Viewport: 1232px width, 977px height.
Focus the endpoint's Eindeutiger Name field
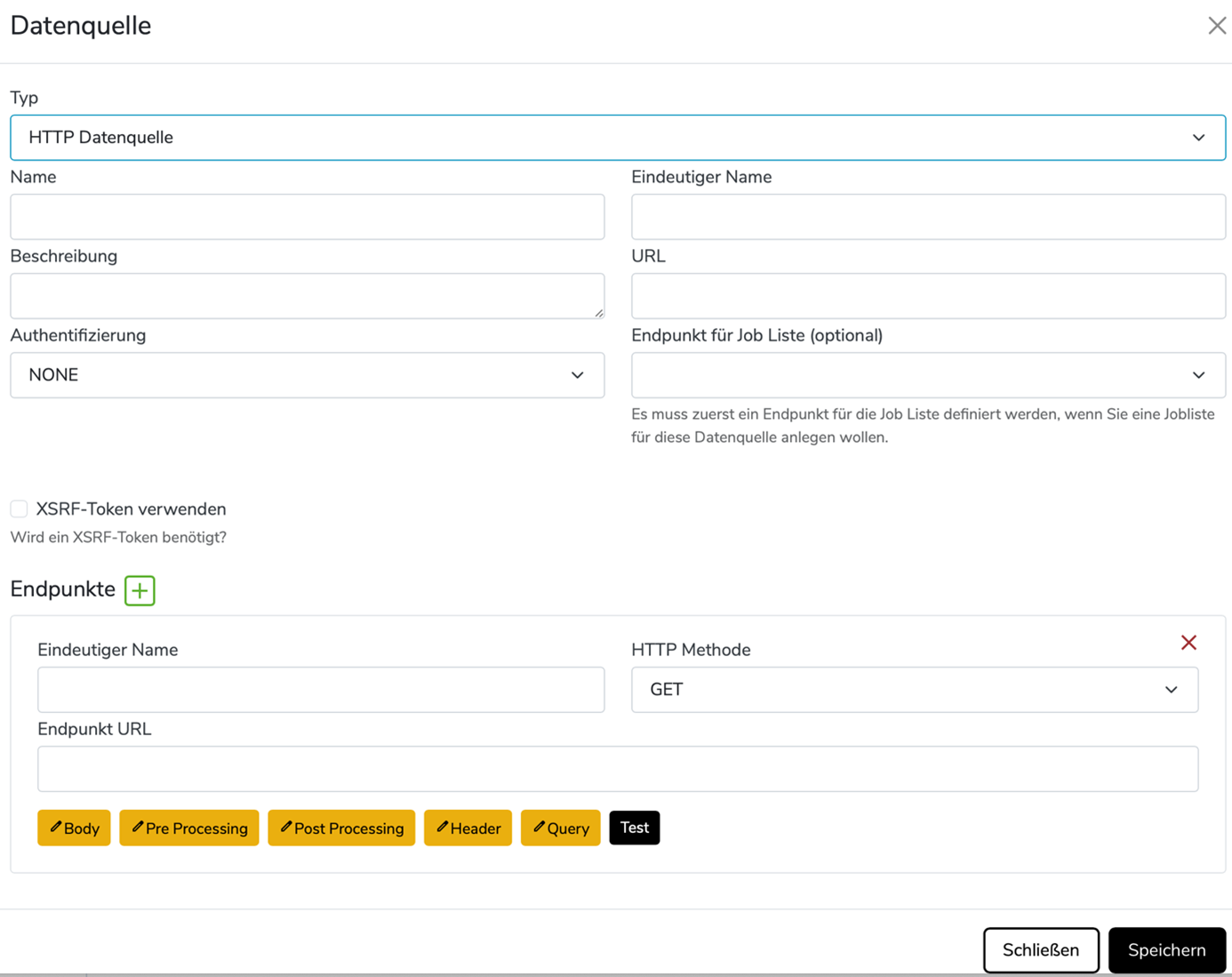[321, 690]
